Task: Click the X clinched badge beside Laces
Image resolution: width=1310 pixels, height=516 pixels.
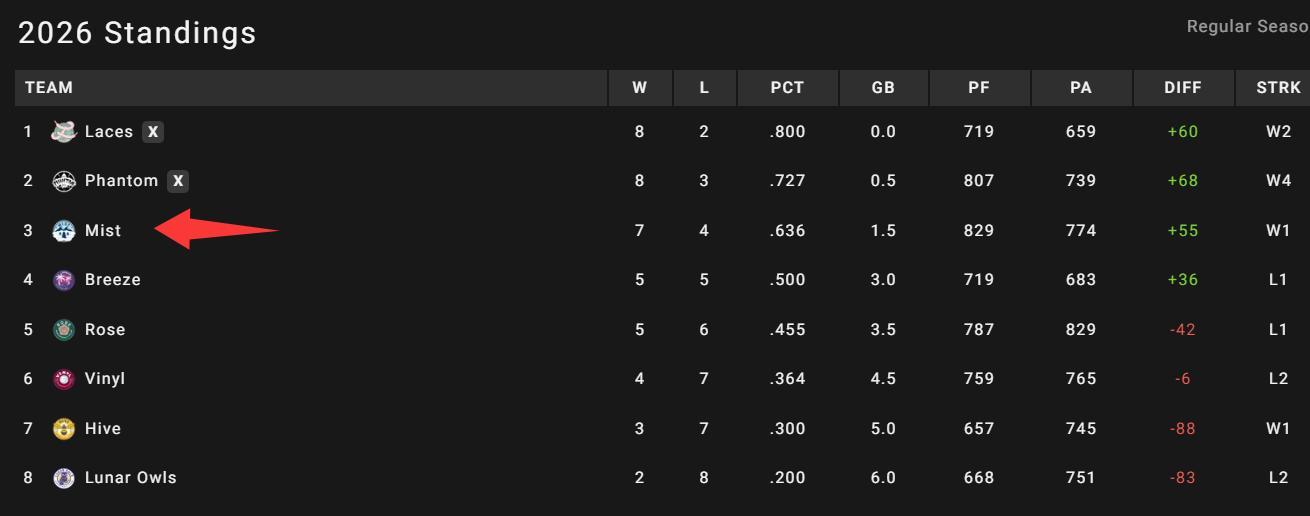Action: 152,131
